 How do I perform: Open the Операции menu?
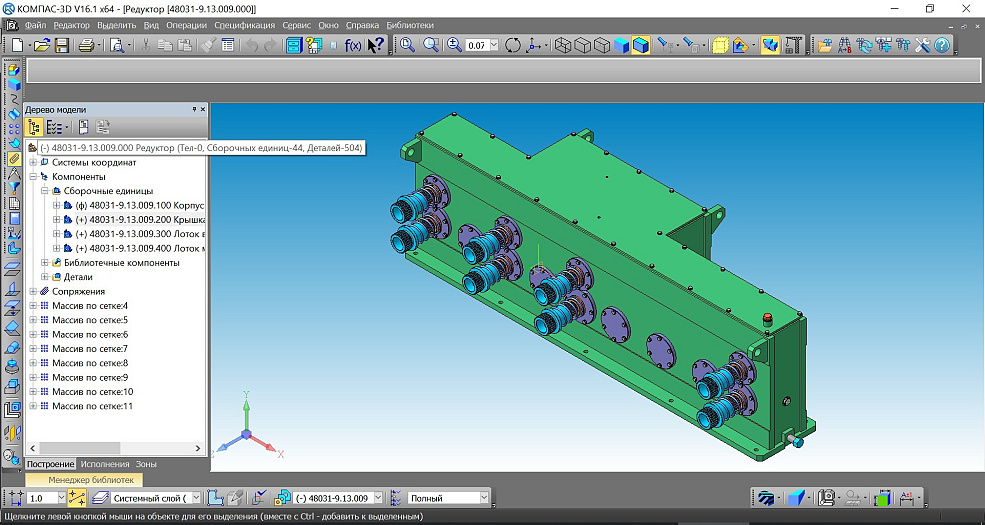186,24
